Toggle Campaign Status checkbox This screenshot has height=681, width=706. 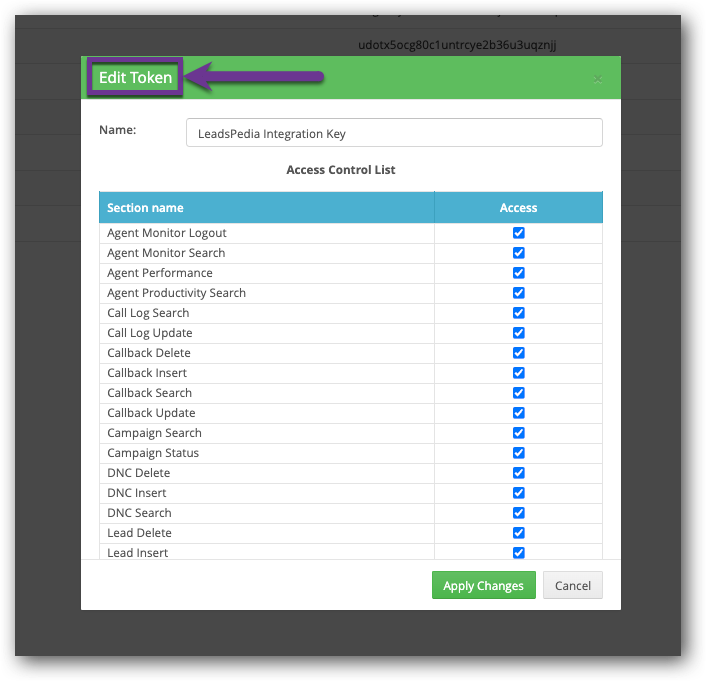pyautogui.click(x=518, y=453)
